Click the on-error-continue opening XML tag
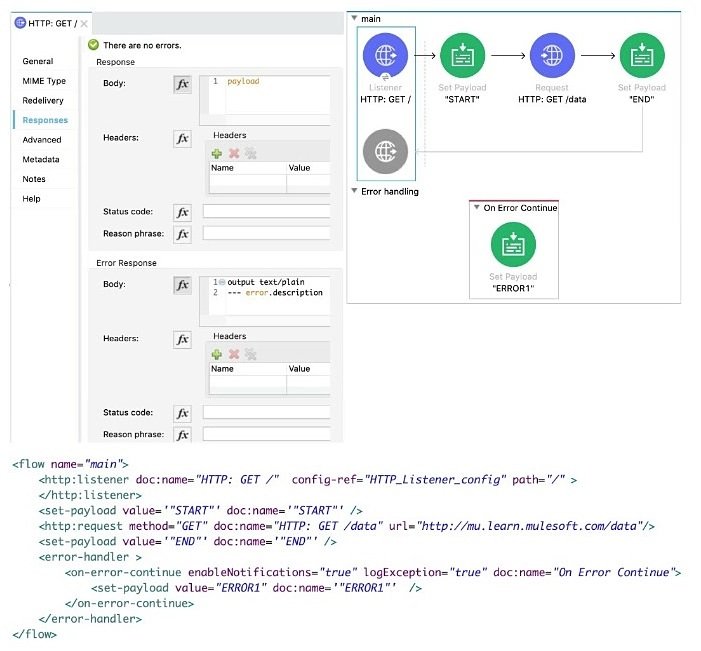The width and height of the screenshot is (701, 651). [373, 572]
